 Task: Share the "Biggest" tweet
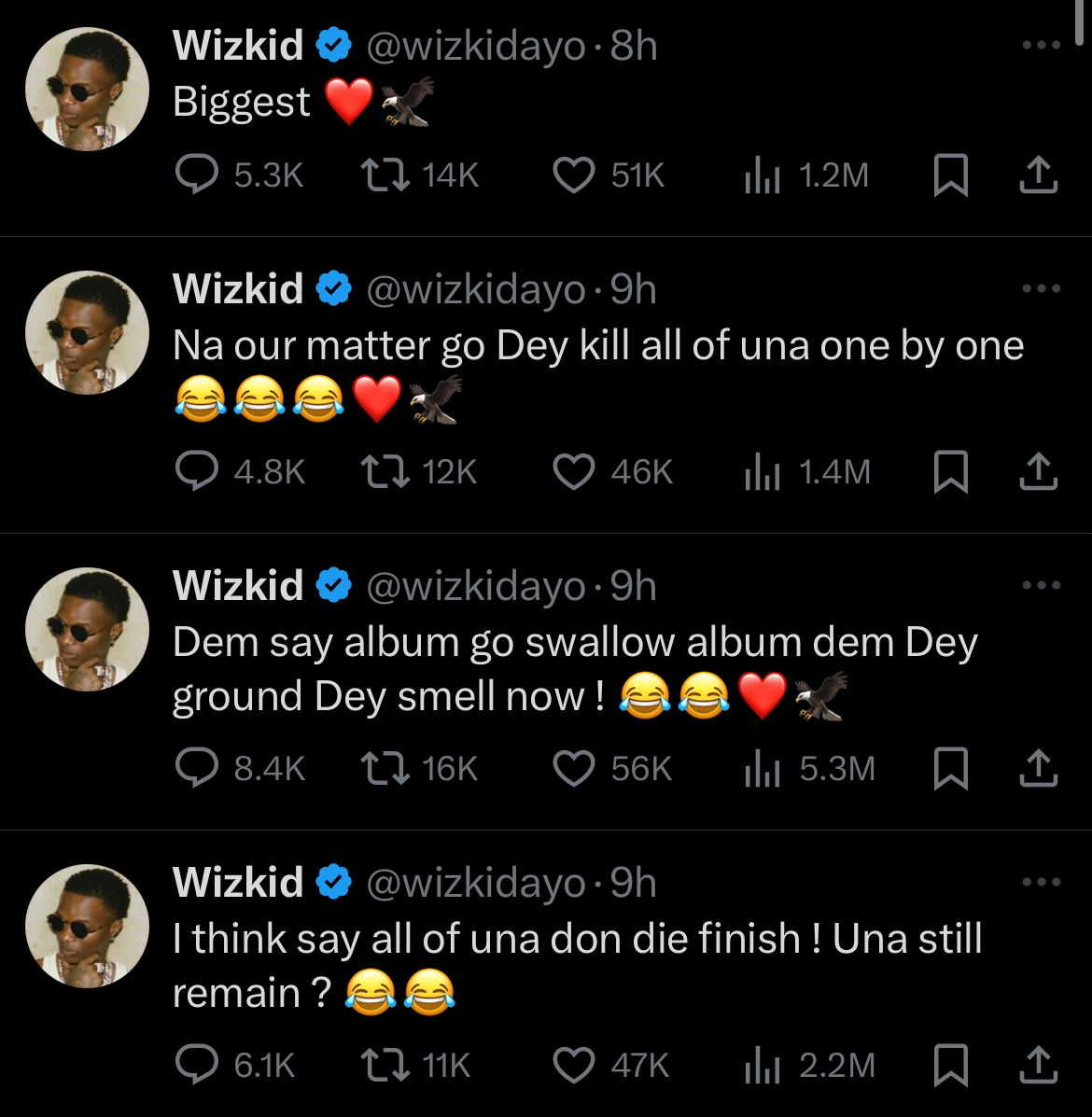tap(1038, 175)
